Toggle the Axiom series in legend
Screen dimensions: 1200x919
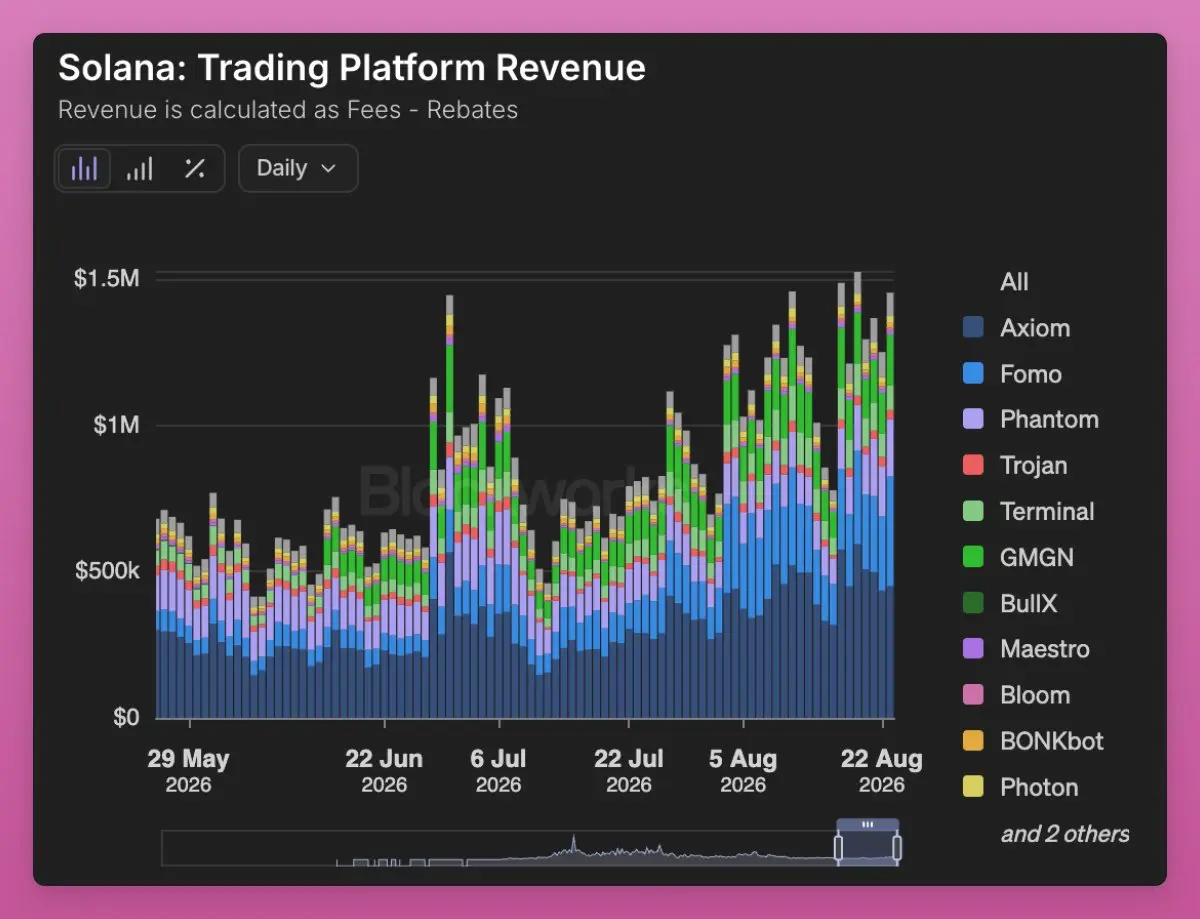[1016, 328]
